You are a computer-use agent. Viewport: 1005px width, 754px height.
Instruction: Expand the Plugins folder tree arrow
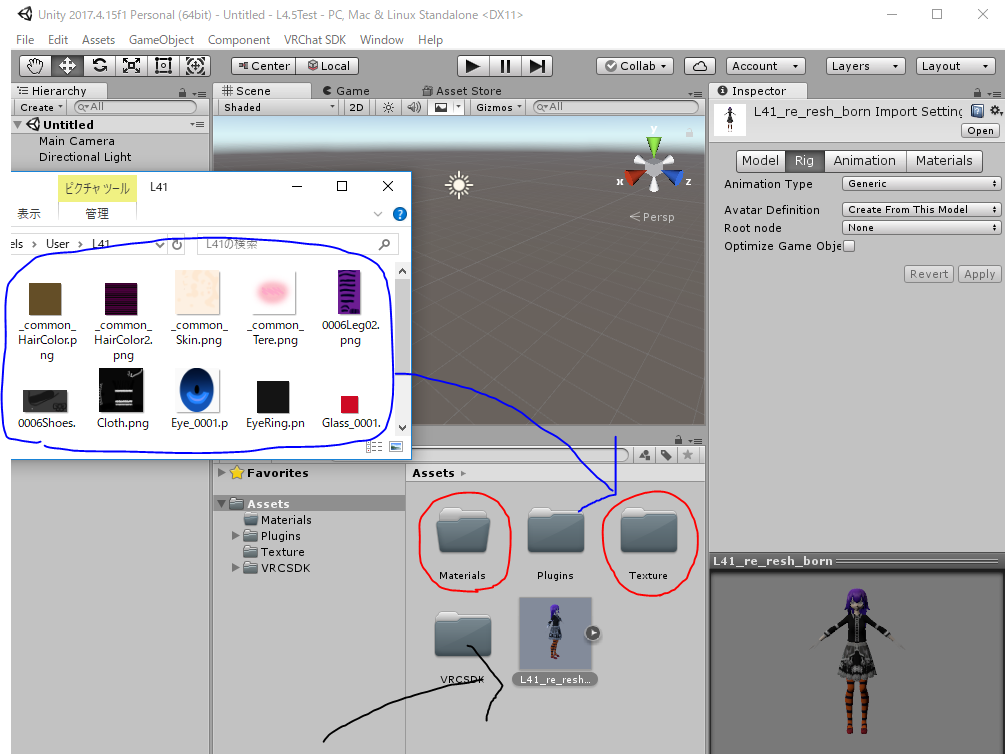coord(235,535)
